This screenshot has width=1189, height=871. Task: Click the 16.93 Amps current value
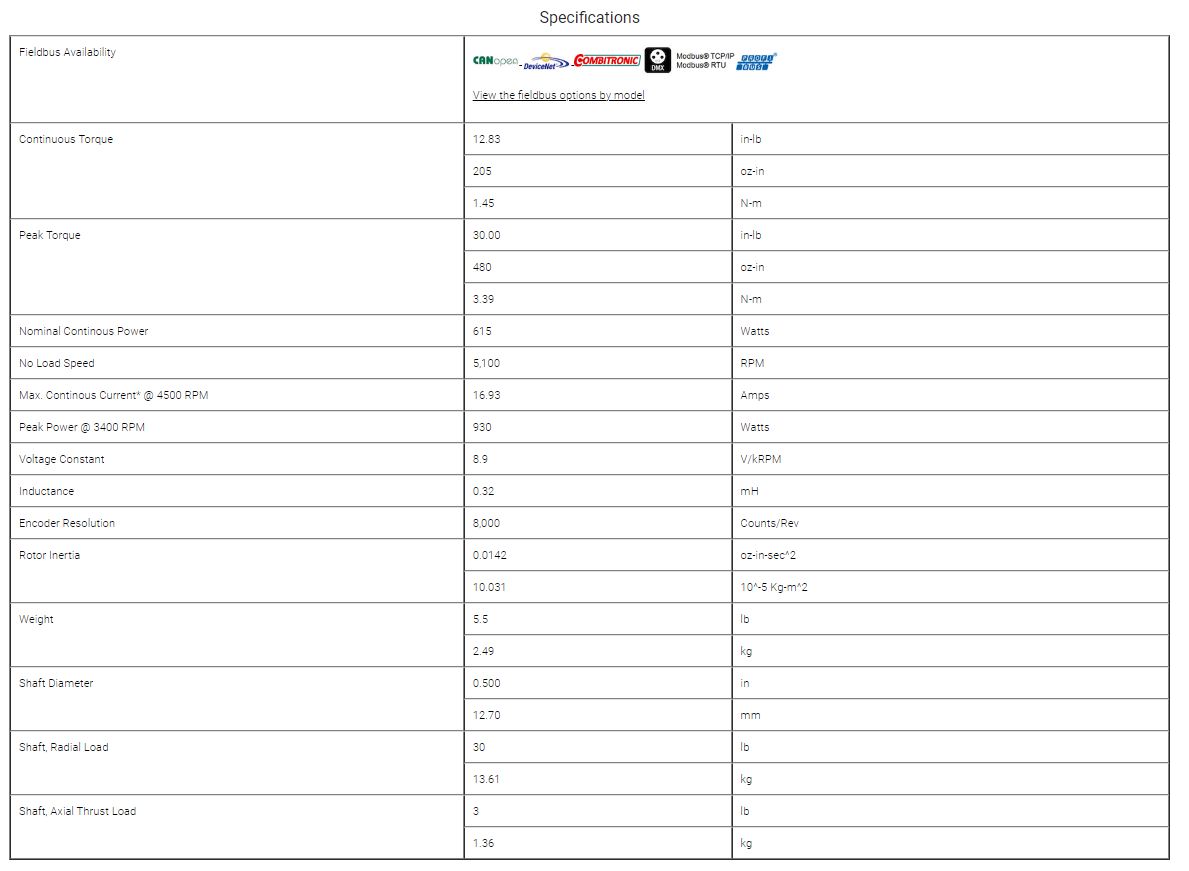click(x=487, y=395)
